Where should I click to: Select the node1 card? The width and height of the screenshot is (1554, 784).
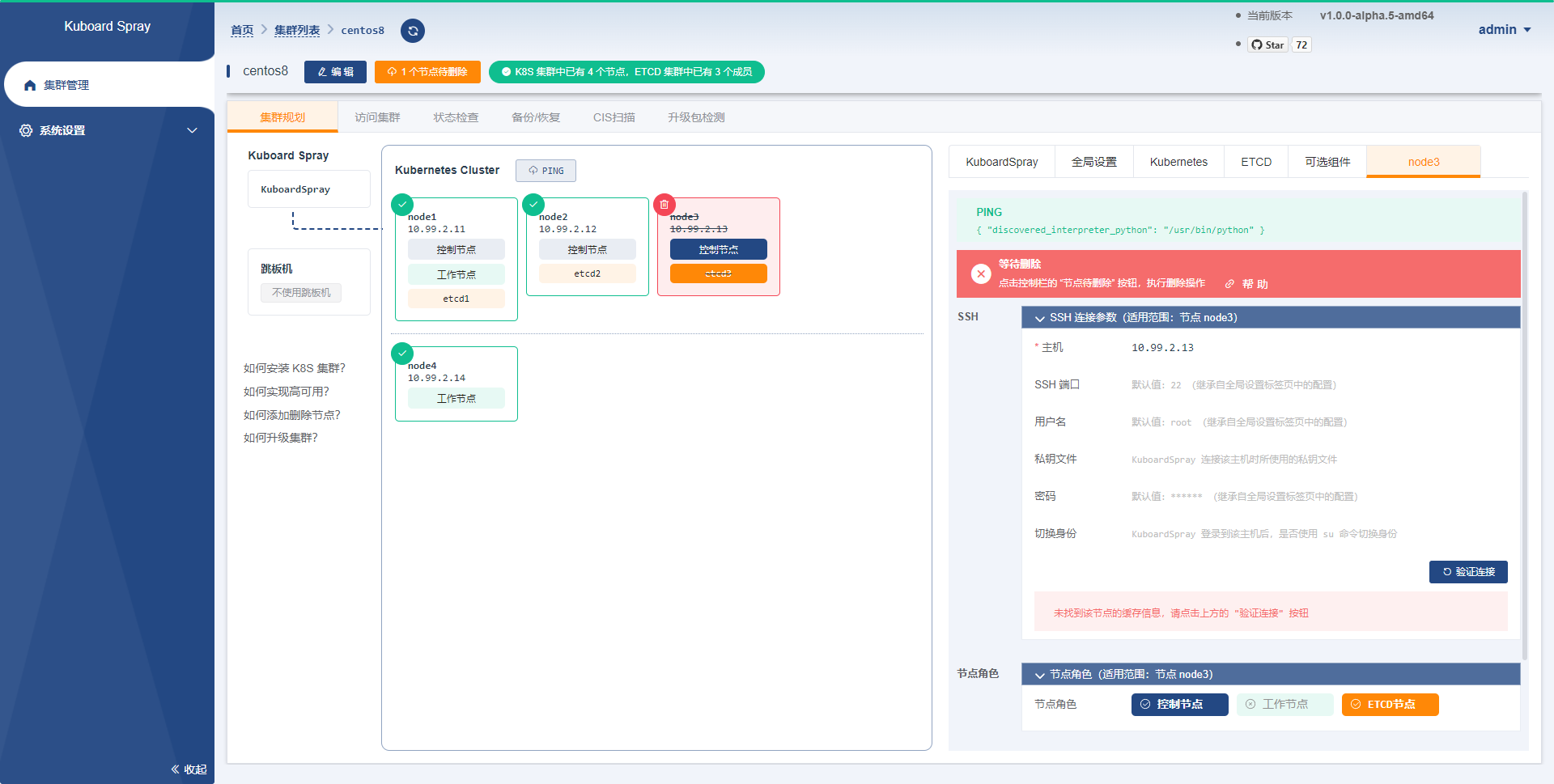(456, 259)
